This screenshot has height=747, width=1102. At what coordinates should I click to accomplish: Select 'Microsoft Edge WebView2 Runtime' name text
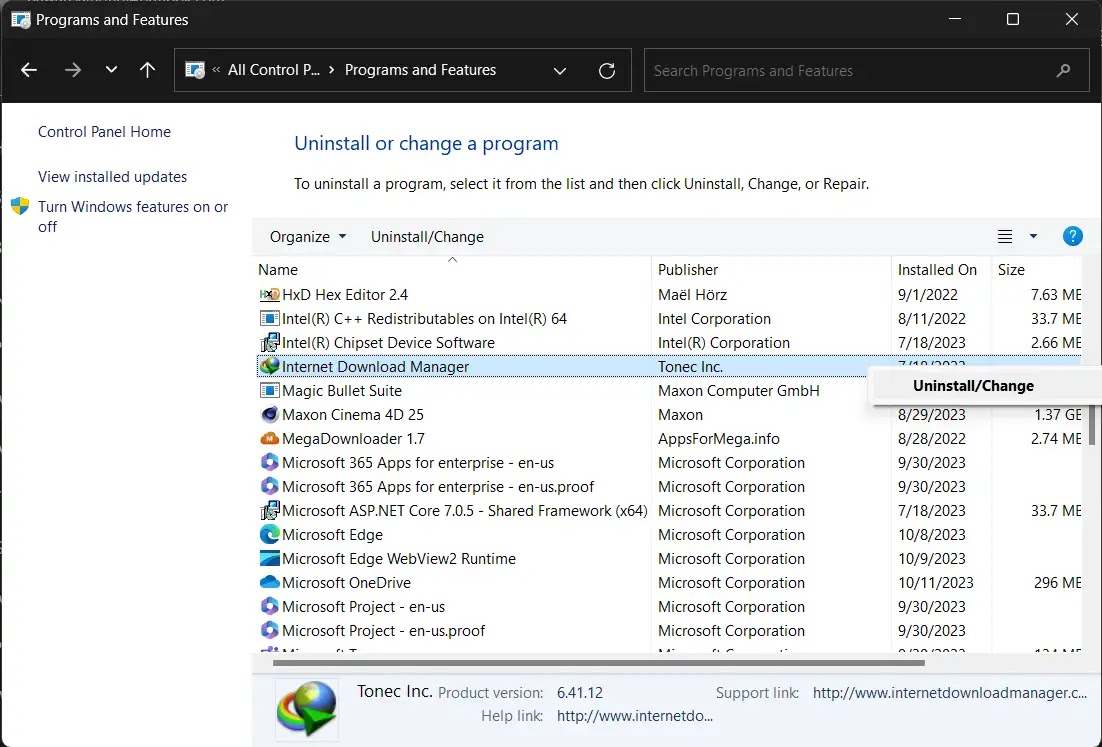click(x=399, y=559)
